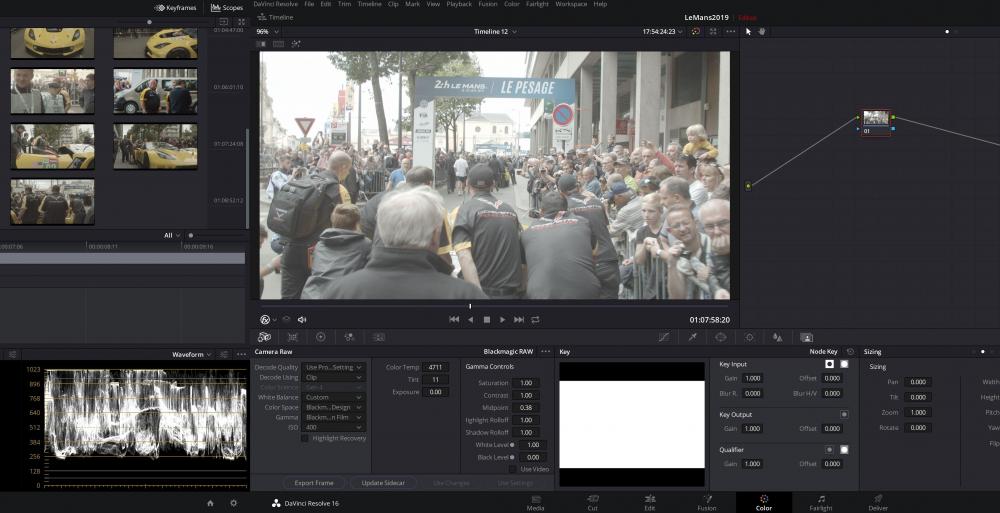Select the hand pan tool in node editor
Screen dimensions: 1000x513
762,31
